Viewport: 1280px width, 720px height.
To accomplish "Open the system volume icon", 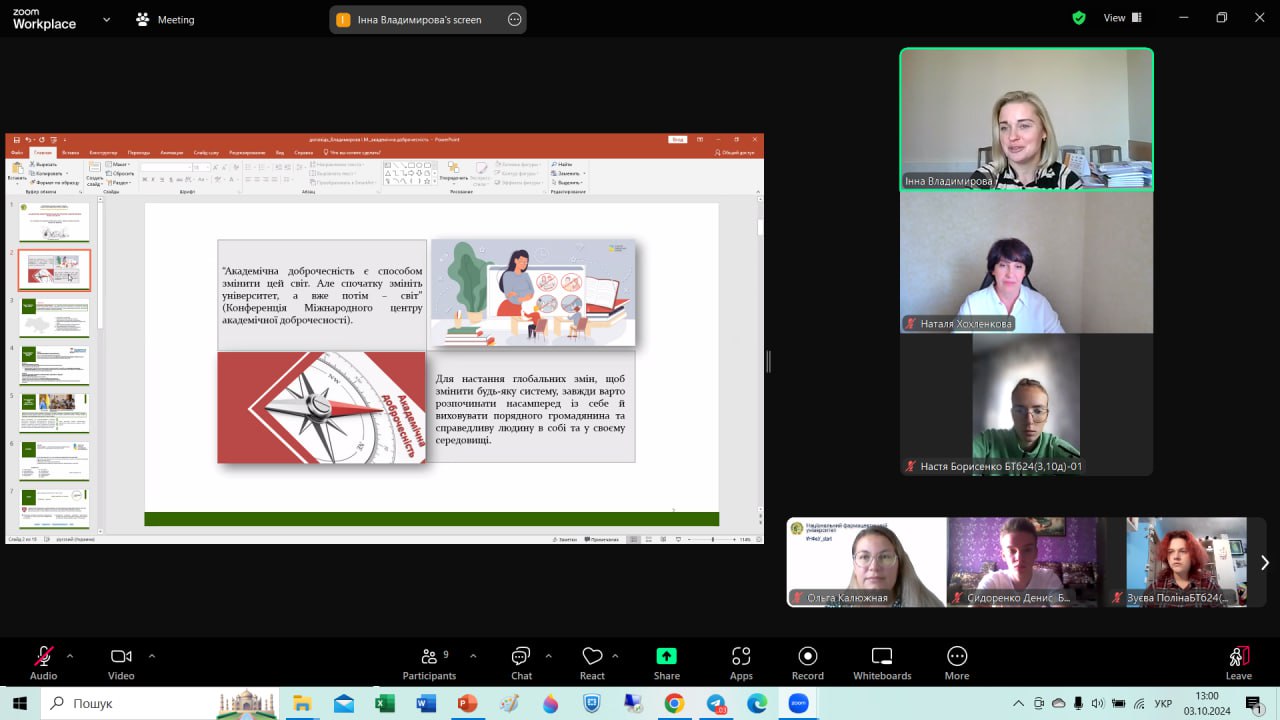I will [x=1099, y=703].
